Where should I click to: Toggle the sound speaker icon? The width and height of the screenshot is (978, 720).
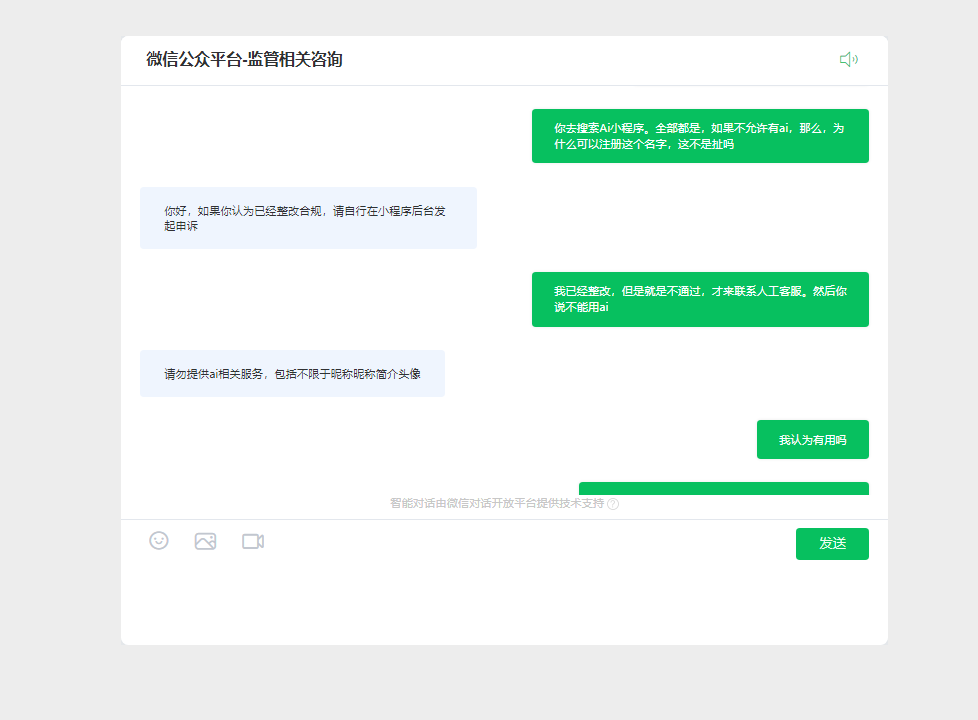848,59
